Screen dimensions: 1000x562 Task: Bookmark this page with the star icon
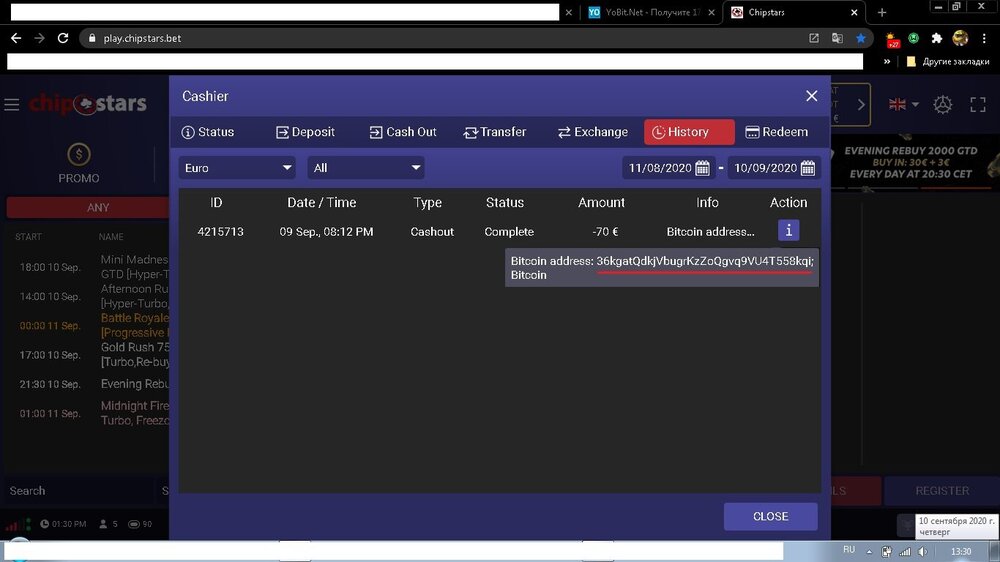coord(860,38)
